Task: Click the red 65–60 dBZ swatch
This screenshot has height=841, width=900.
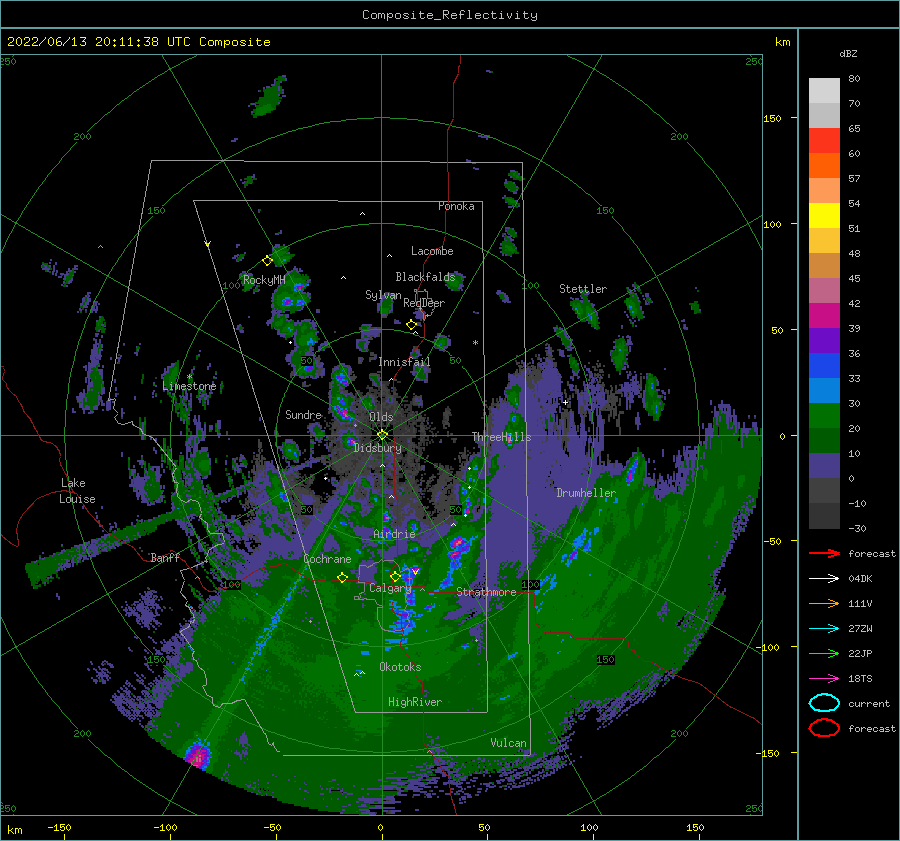Action: (x=824, y=141)
